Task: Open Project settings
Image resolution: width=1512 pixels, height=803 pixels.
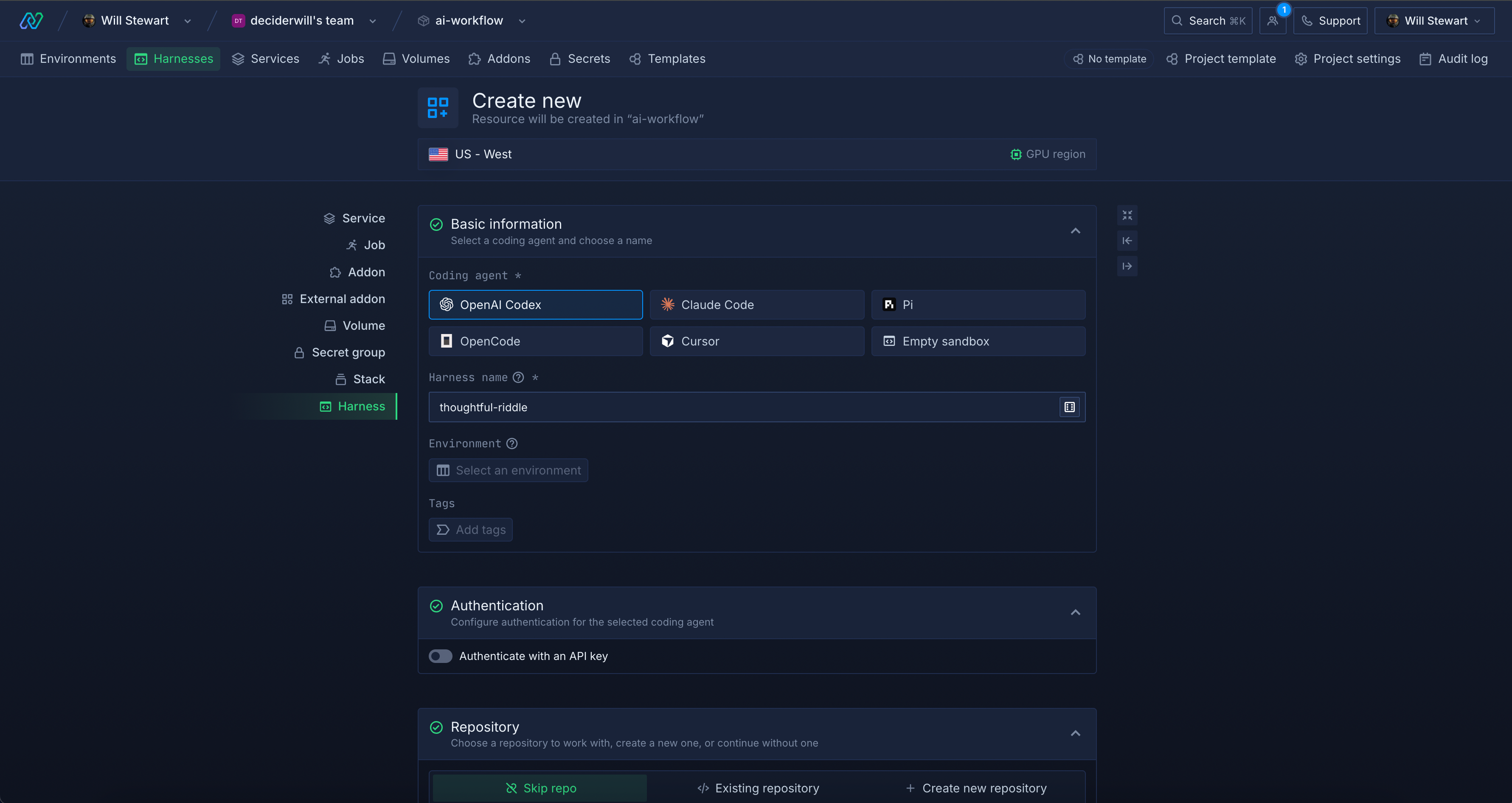Action: 1348,59
